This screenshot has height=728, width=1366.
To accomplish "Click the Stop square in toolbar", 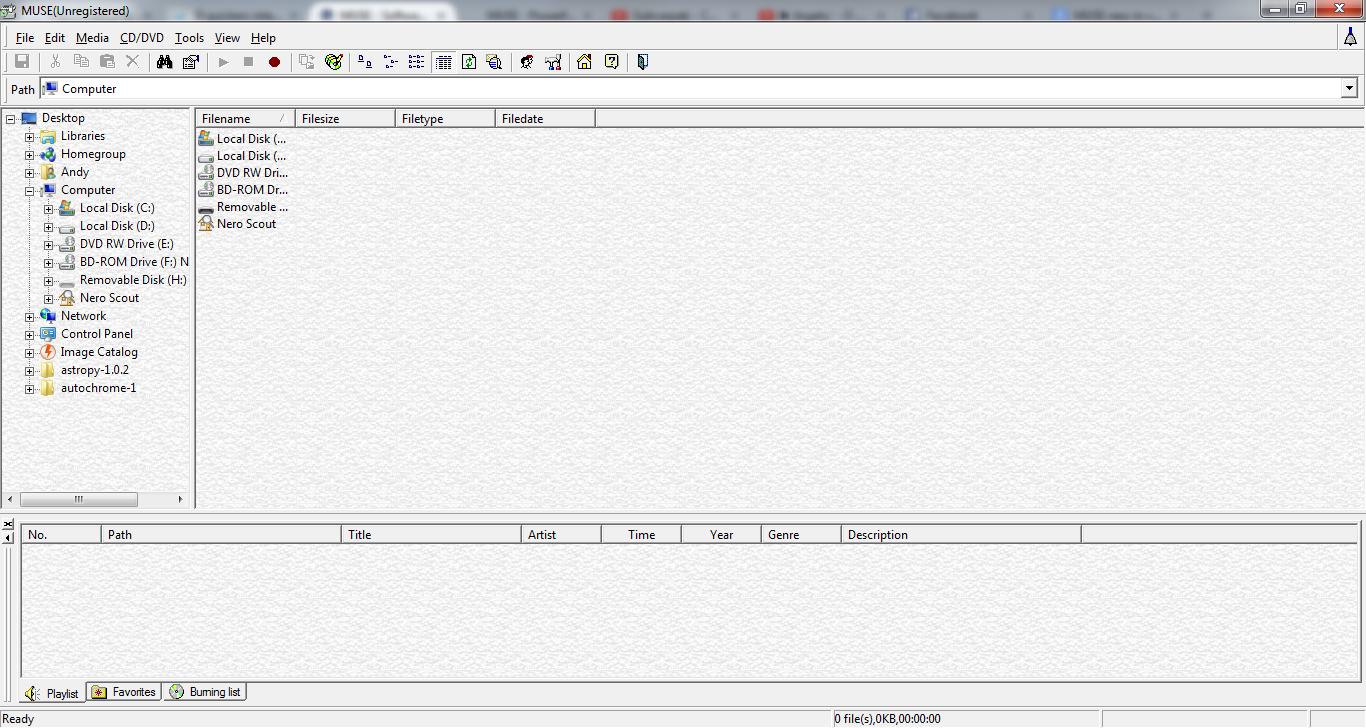I will pos(248,62).
